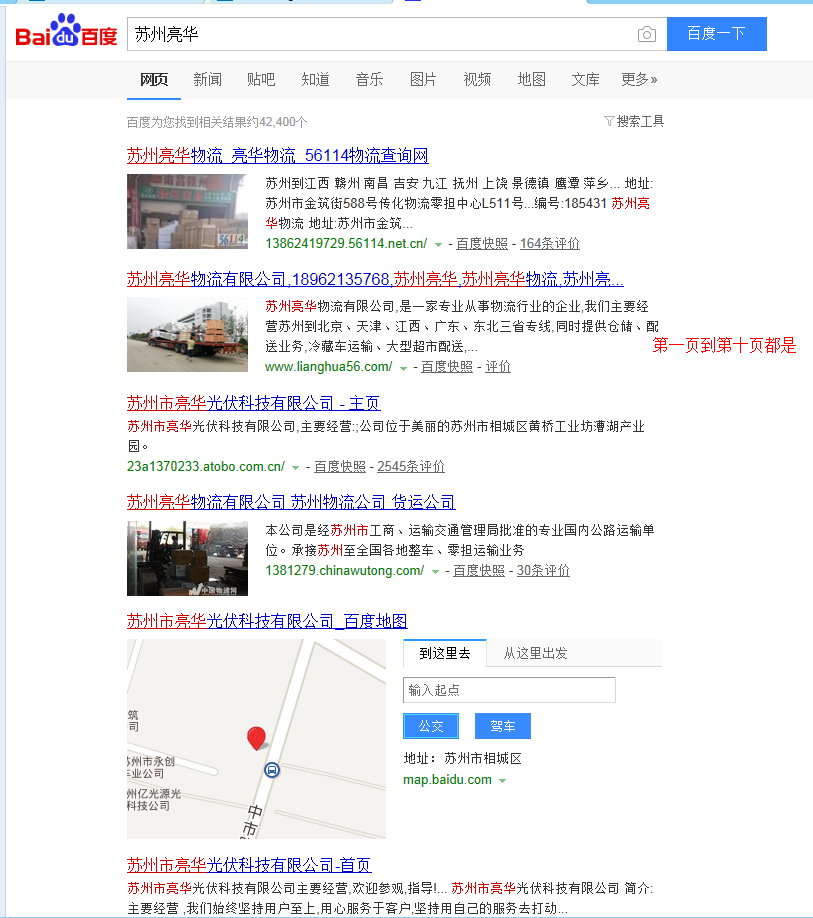The image size is (813, 918).
Task: Click result count text 百度为您找到相关结果约42,400个
Action: tap(217, 122)
